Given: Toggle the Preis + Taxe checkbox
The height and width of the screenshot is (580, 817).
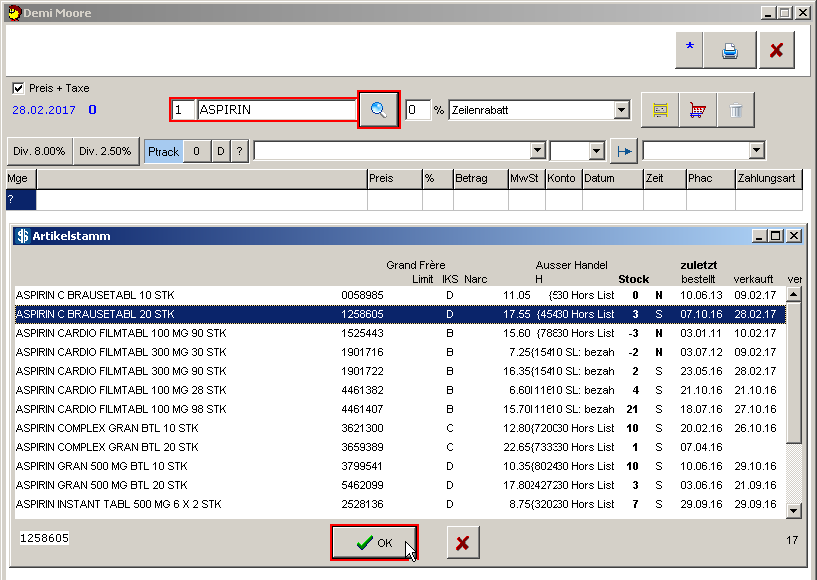Looking at the screenshot, I should click(18, 88).
